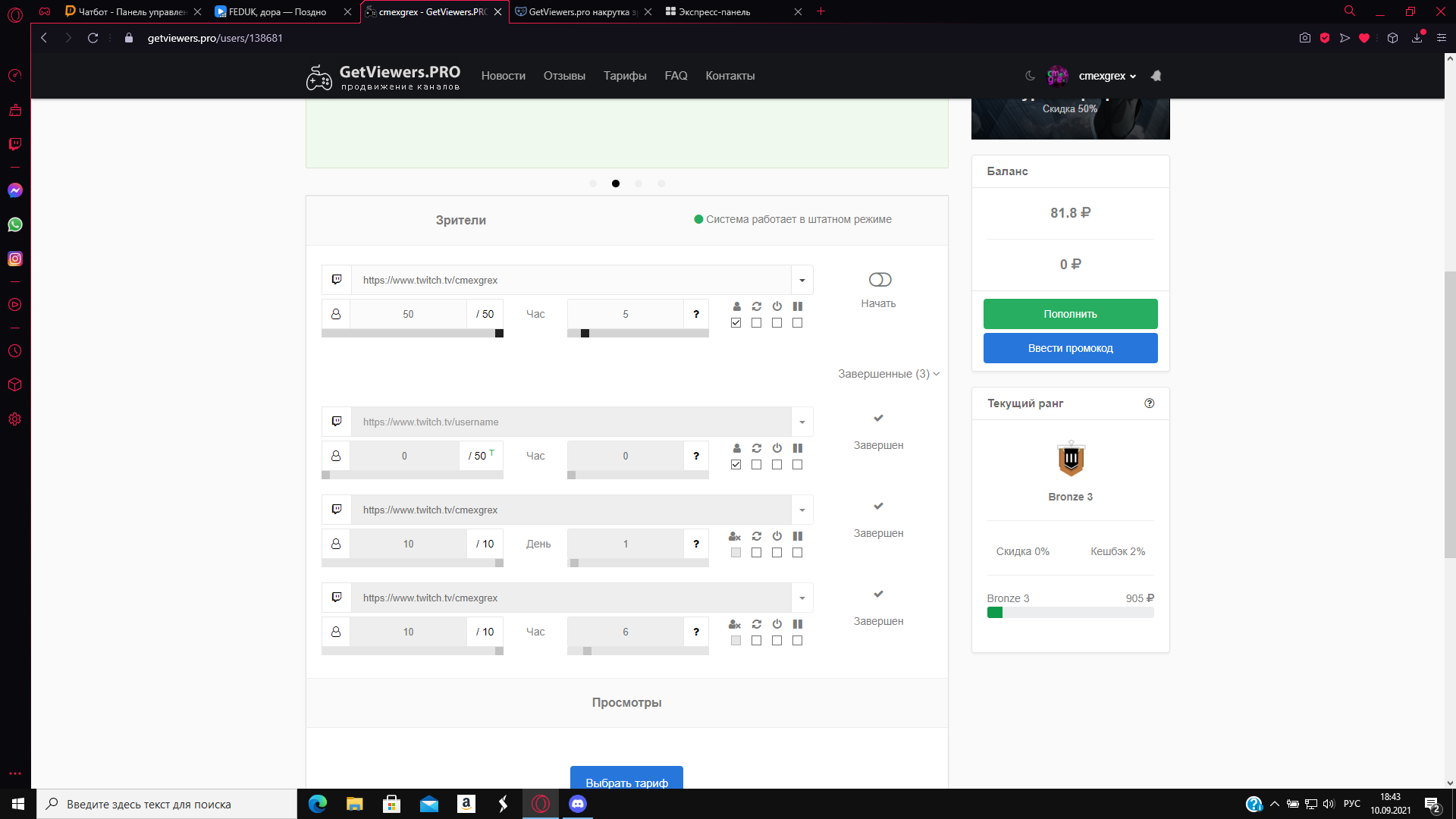This screenshot has width=1456, height=819.
Task: Toggle night mode moon icon
Action: click(x=1030, y=76)
